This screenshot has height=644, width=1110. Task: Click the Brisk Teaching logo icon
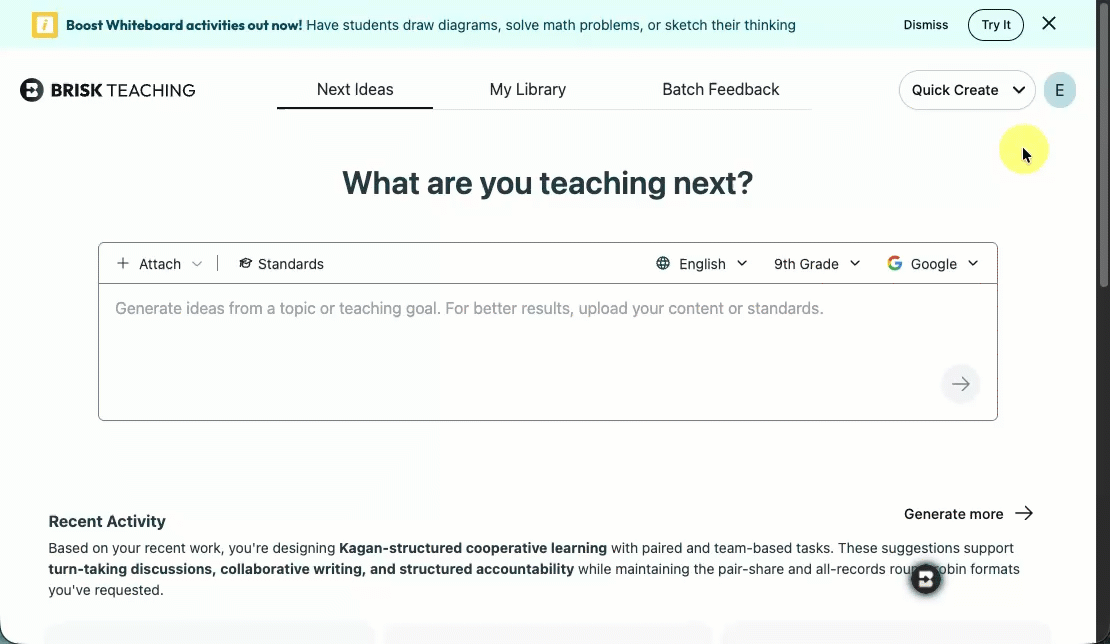[x=31, y=90]
